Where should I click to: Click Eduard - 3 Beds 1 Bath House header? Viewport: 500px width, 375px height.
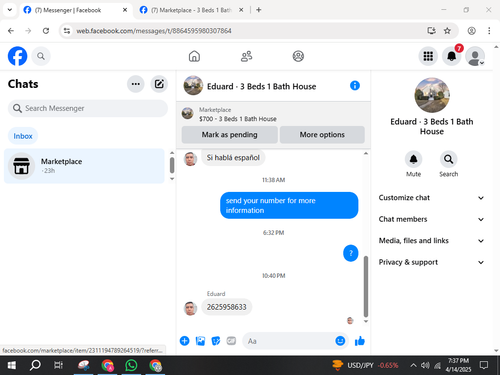(261, 86)
